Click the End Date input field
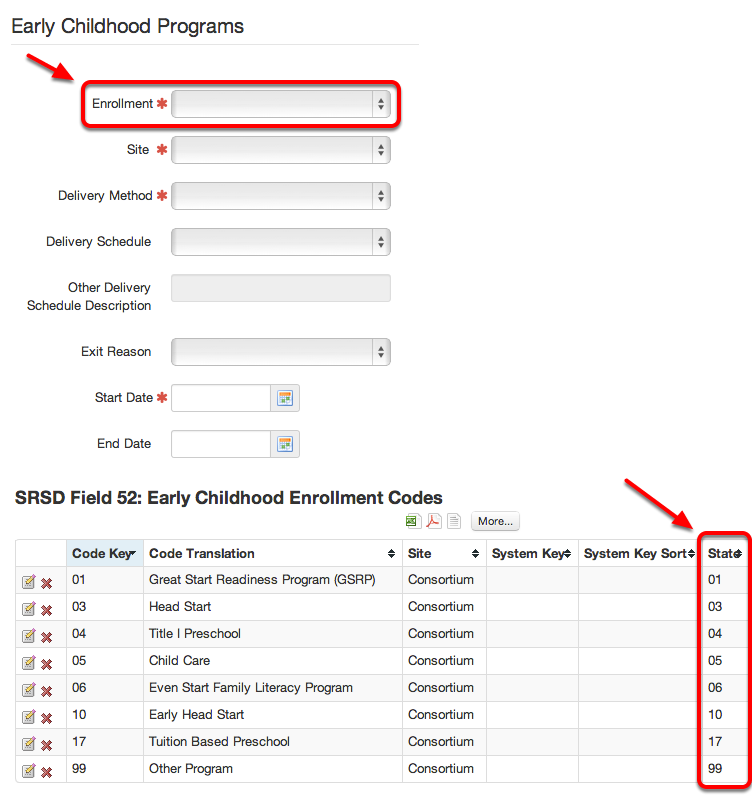Image resolution: width=752 pixels, height=795 pixels. (221, 444)
